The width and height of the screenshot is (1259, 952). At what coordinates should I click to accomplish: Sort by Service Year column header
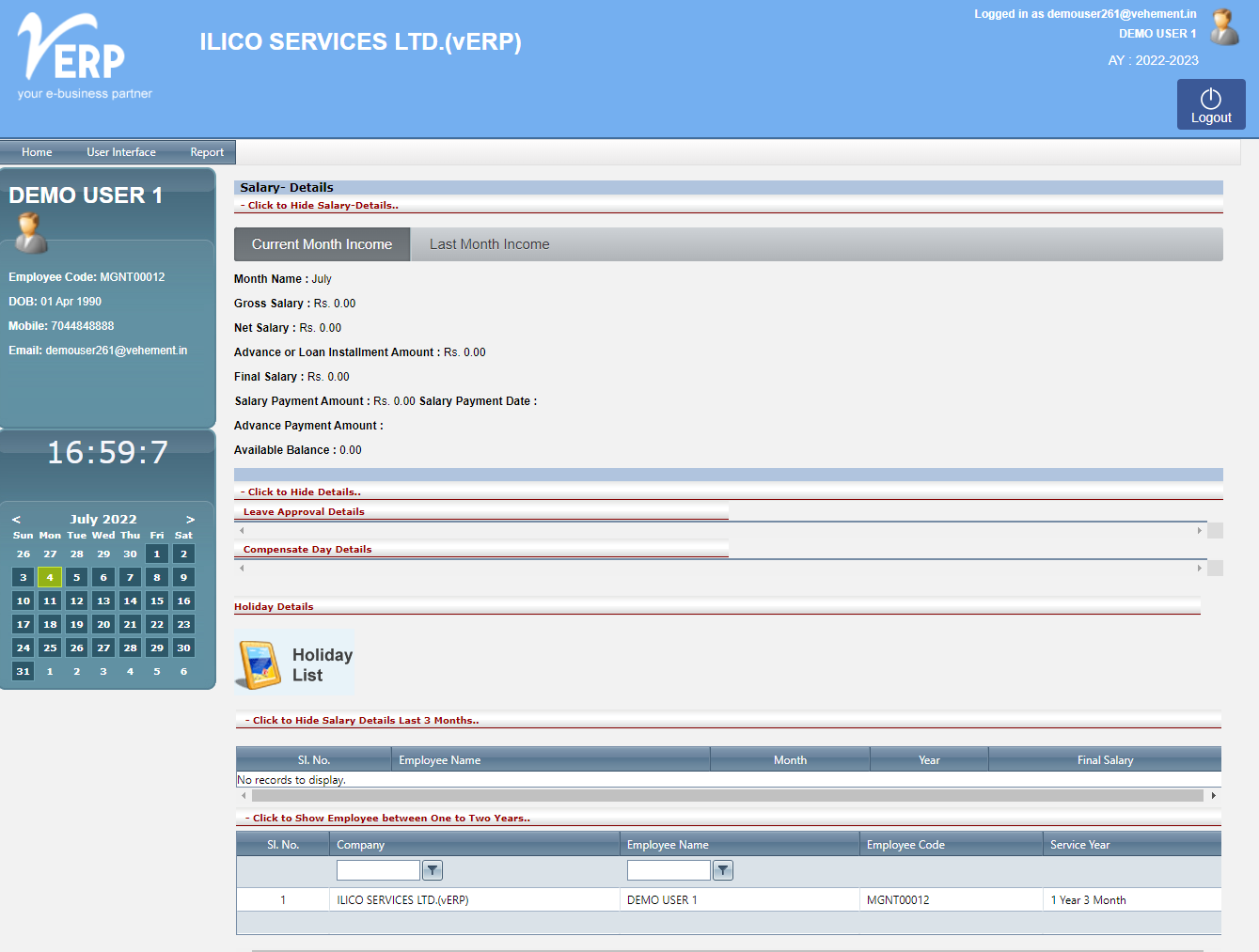tap(1132, 845)
